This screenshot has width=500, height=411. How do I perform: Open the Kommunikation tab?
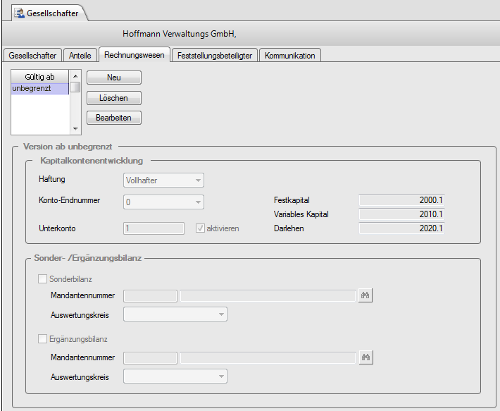point(290,55)
